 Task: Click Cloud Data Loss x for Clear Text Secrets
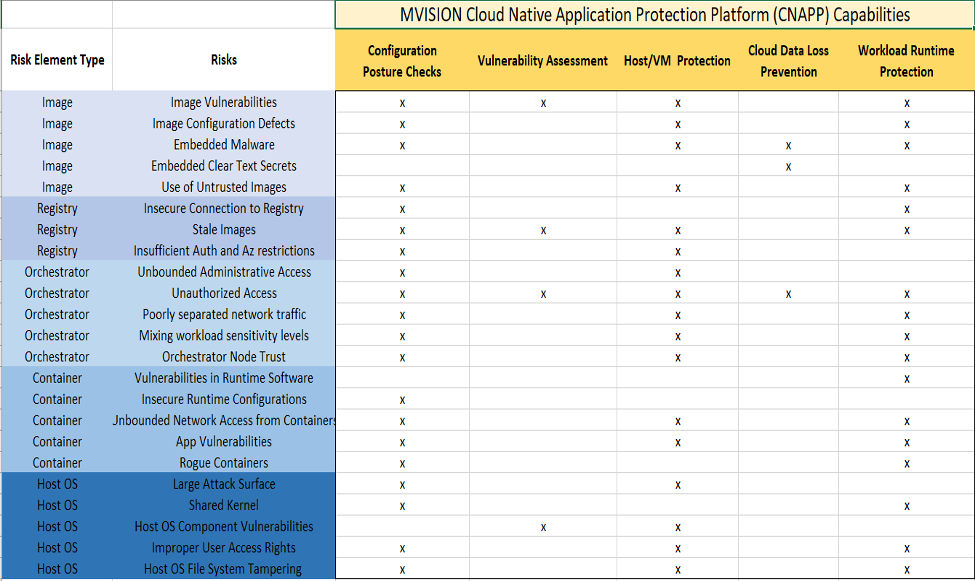click(x=788, y=166)
